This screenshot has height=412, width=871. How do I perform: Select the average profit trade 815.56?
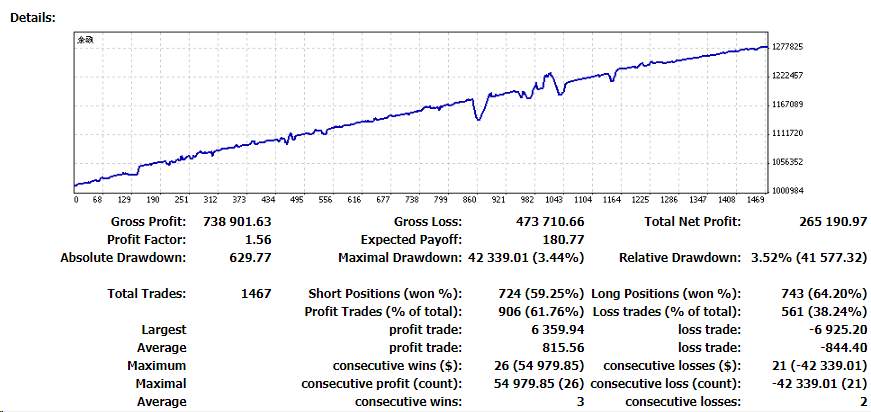pos(563,348)
